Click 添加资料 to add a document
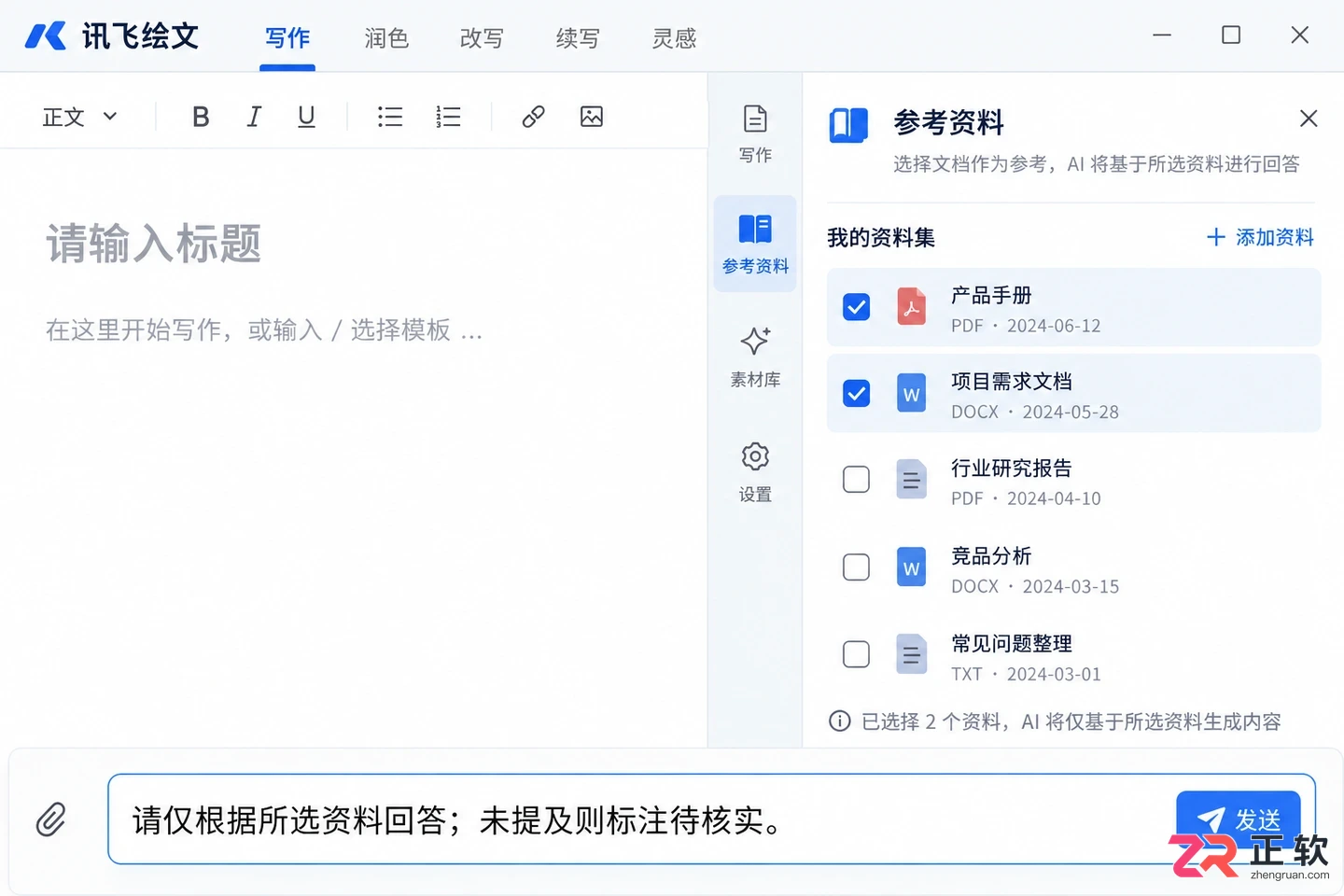 (1260, 237)
